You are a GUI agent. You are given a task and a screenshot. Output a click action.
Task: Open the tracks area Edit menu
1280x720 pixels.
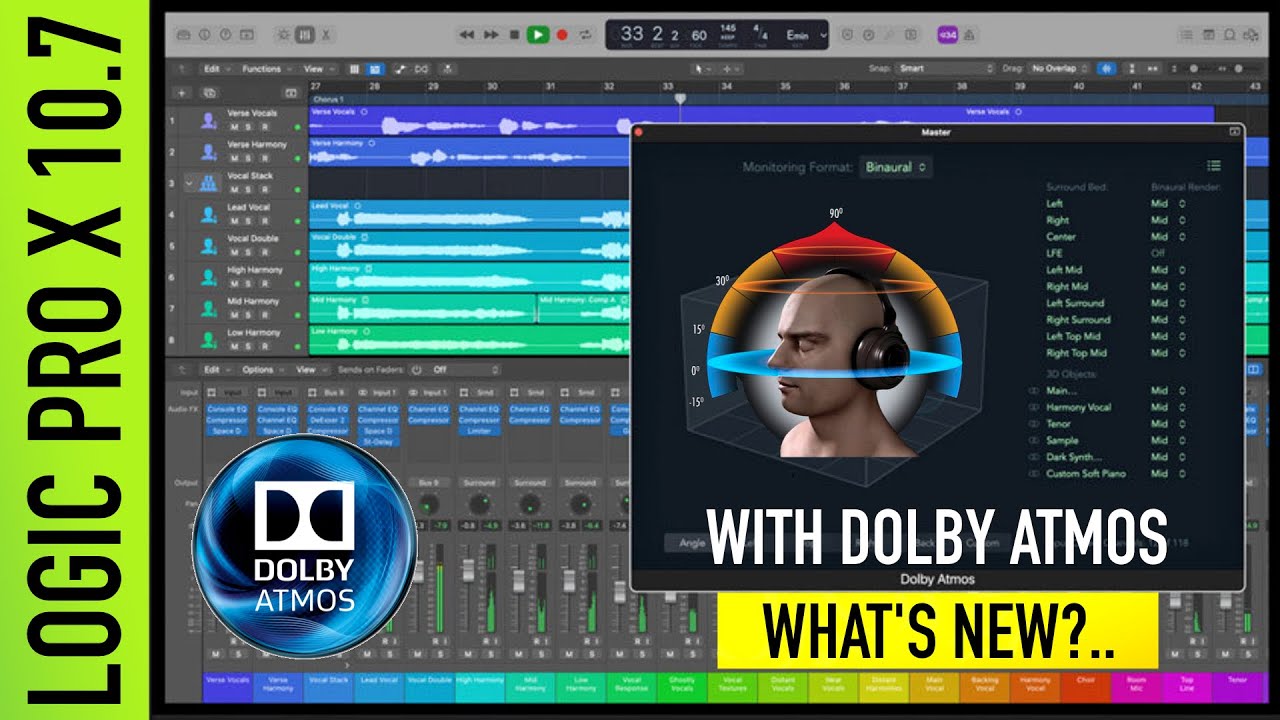(x=215, y=69)
